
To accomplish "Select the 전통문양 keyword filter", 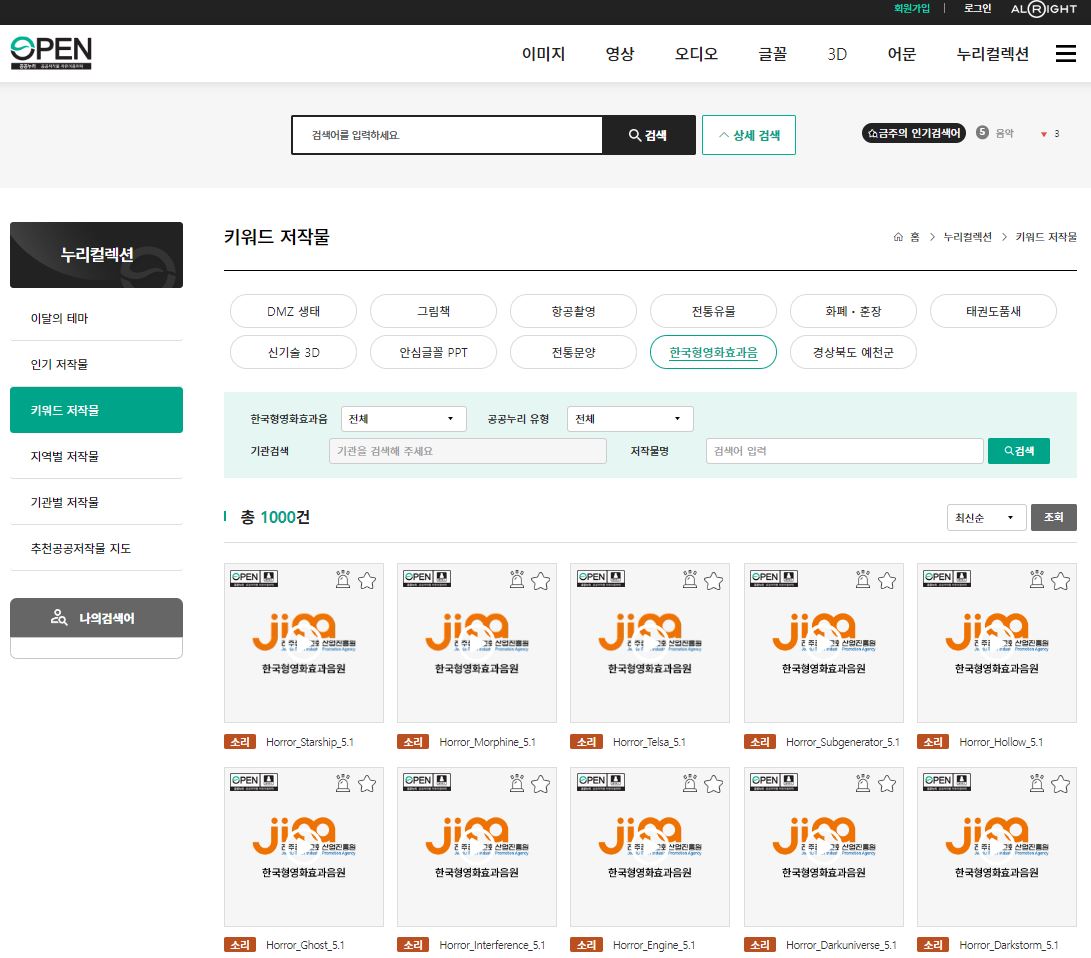I will pyautogui.click(x=573, y=352).
